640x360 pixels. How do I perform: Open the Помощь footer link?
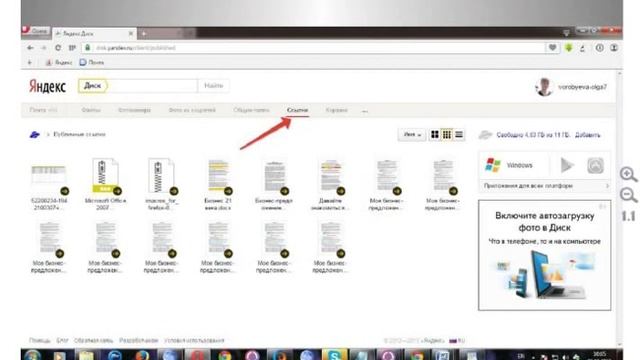pyautogui.click(x=40, y=340)
